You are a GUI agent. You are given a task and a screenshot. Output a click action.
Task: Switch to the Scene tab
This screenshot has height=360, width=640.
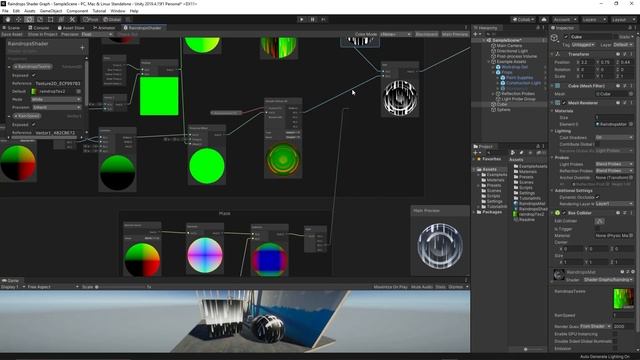11,28
